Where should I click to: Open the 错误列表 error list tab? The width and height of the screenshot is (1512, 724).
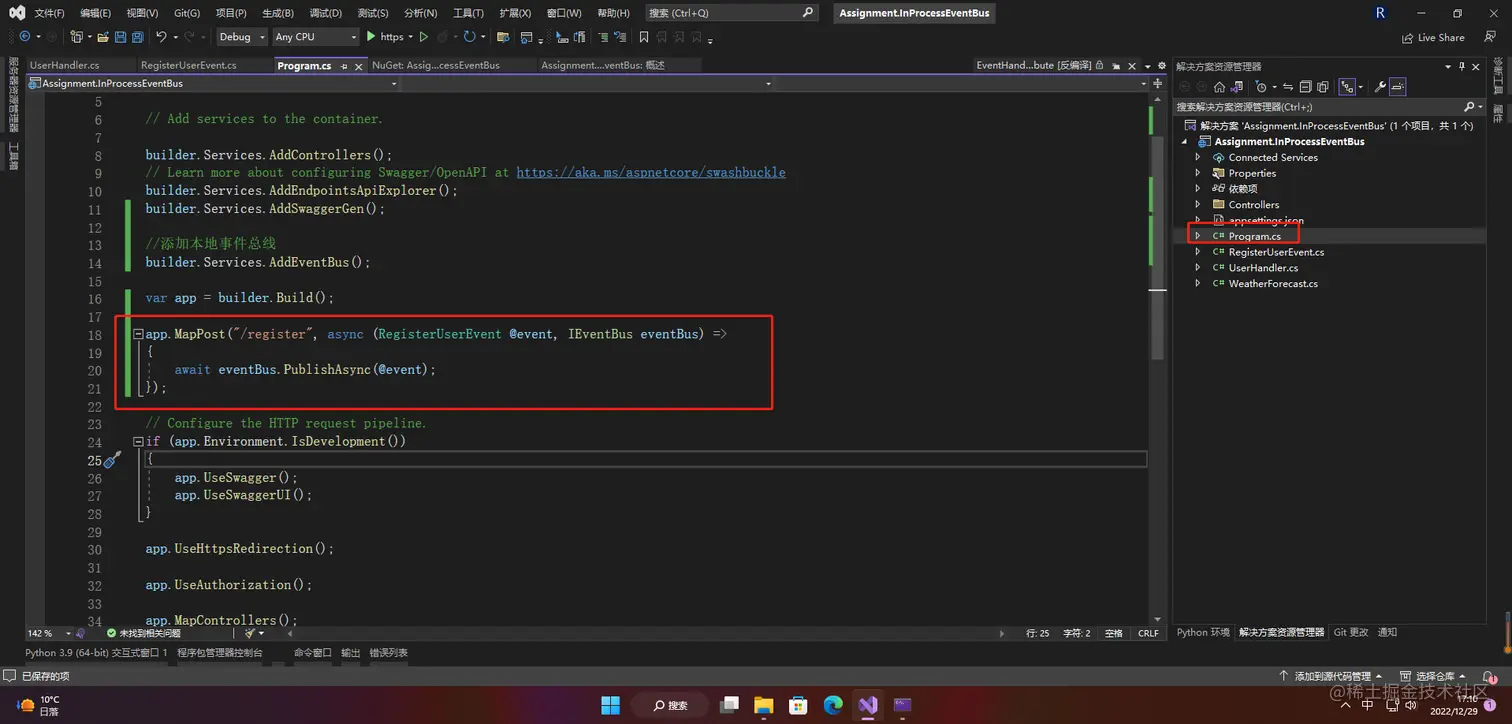tap(388, 652)
